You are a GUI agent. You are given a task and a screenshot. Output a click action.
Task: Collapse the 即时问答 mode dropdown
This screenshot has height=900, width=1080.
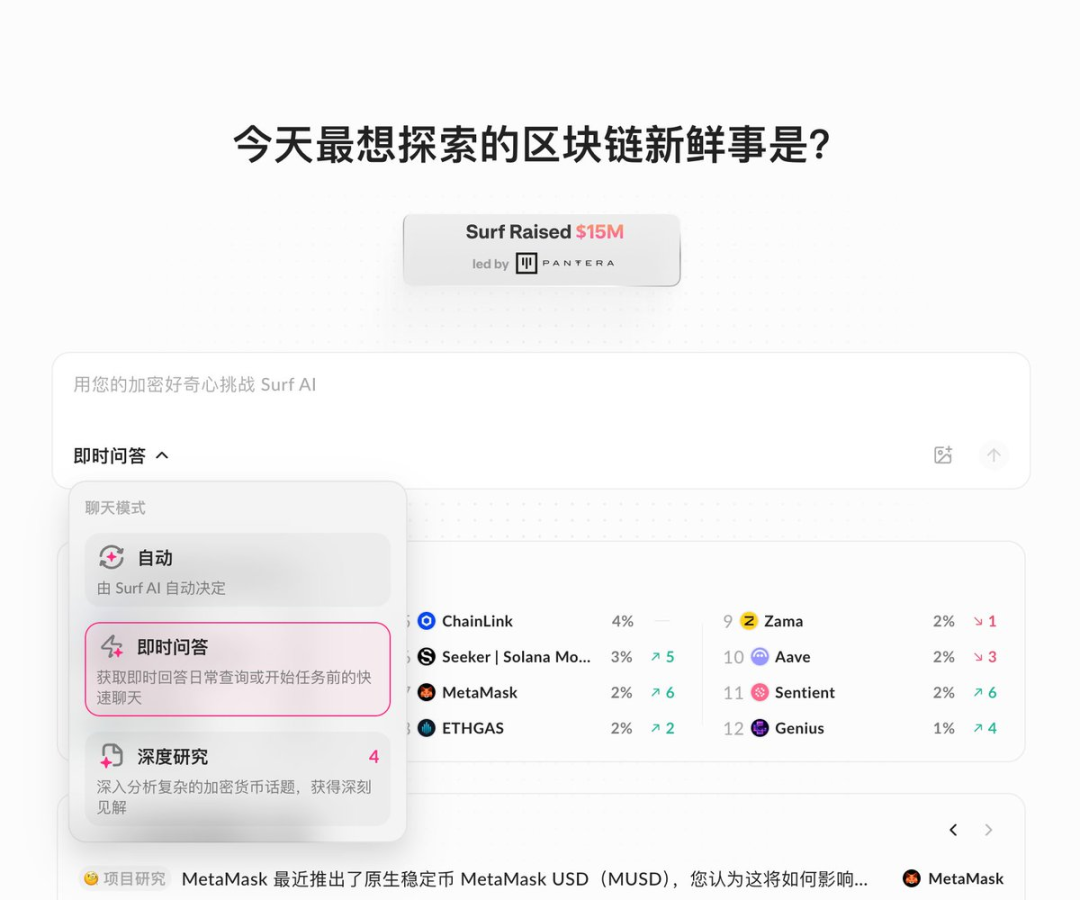coord(121,456)
